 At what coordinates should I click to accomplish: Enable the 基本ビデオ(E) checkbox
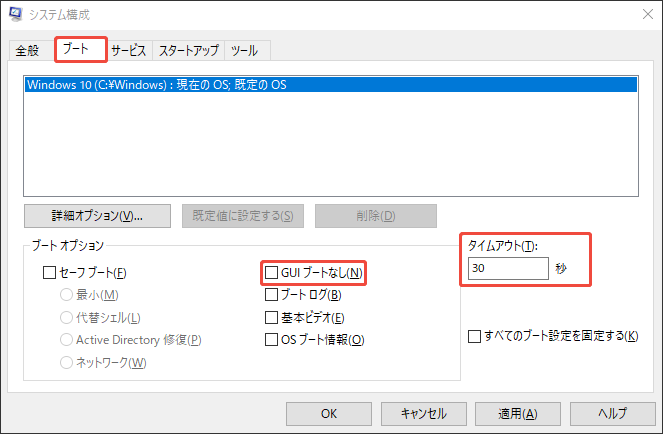[271, 317]
